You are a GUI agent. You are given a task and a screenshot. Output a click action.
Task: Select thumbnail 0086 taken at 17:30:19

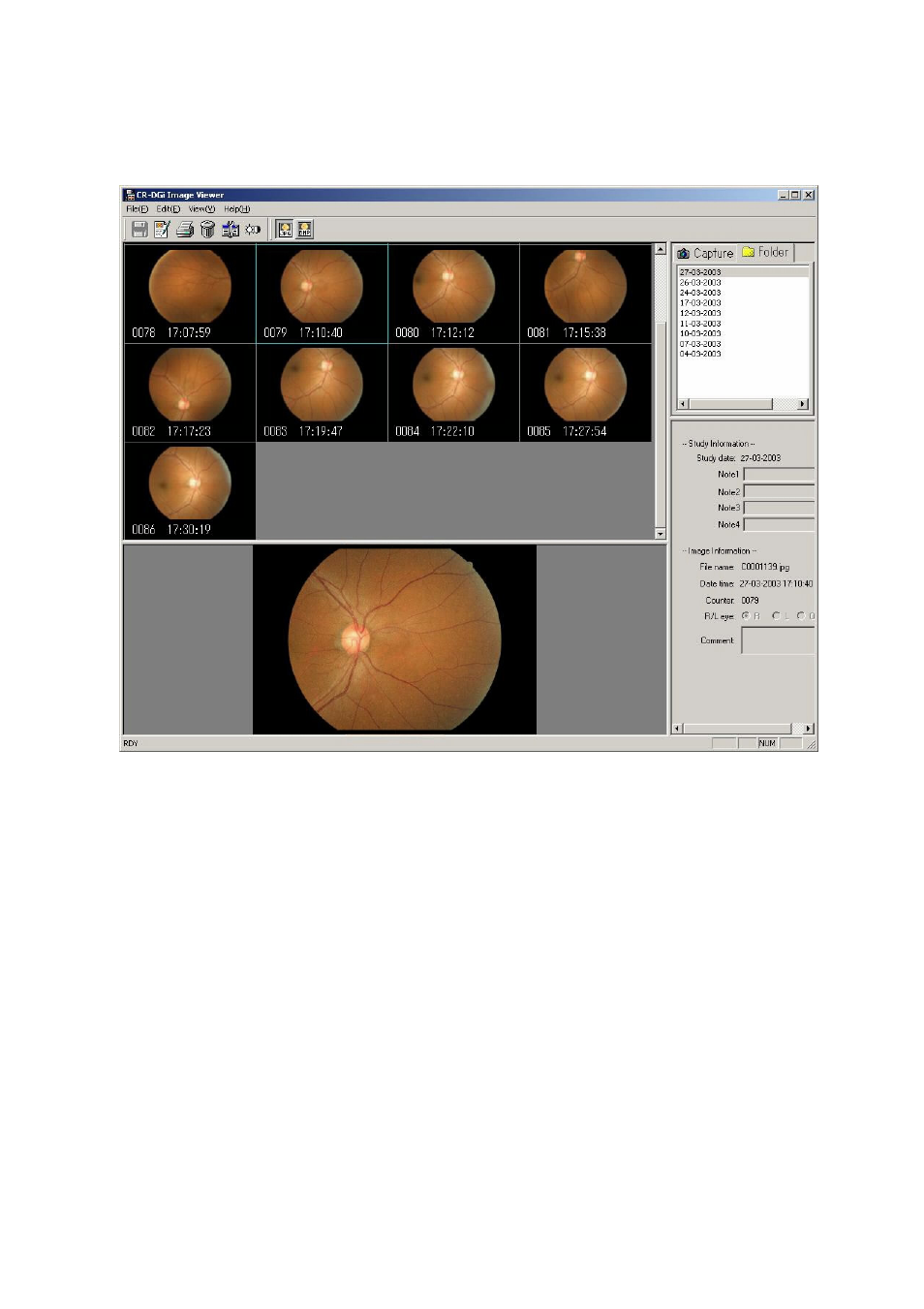190,491
